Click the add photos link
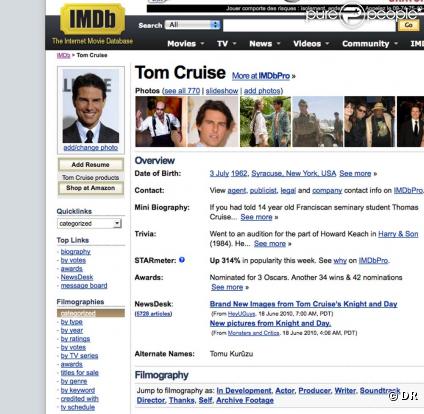Viewport: 424px width, 414px height. pos(262,91)
